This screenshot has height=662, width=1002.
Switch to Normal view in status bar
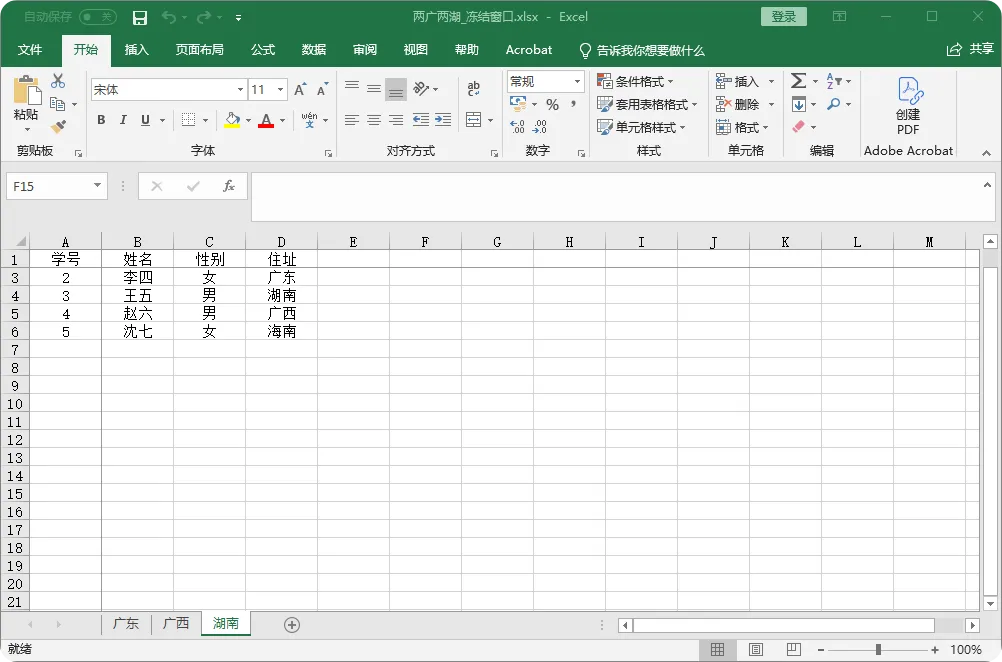coord(718,650)
